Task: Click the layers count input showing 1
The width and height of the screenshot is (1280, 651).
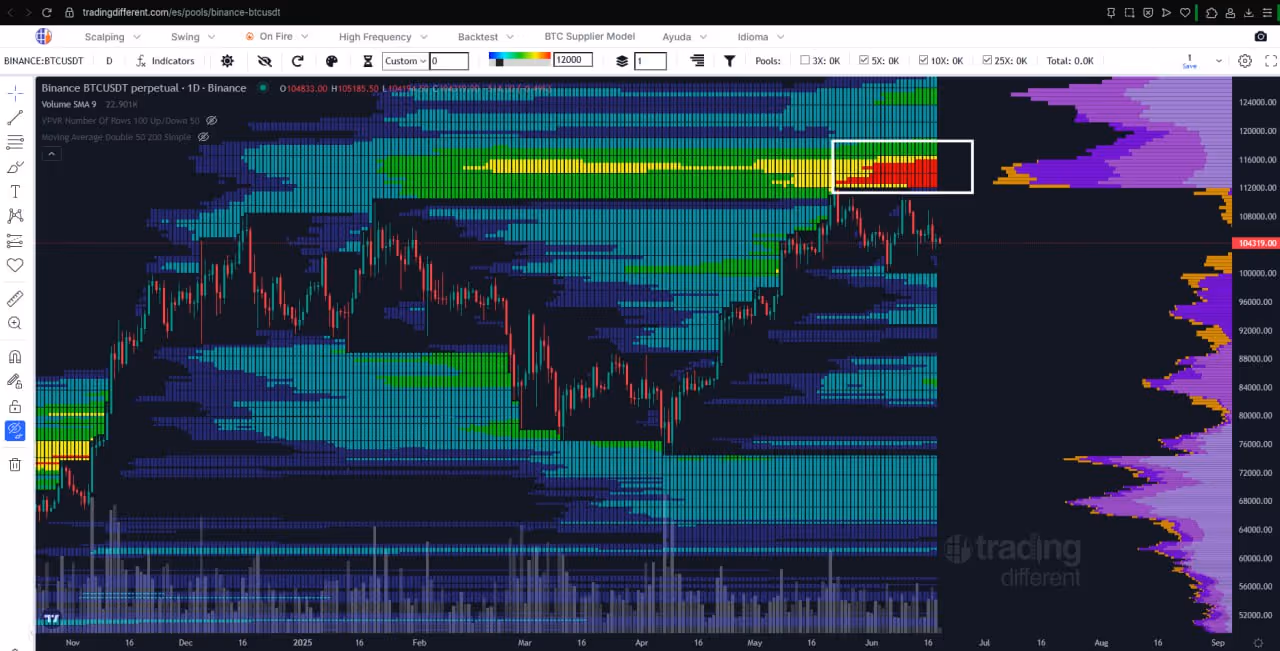Action: point(650,61)
